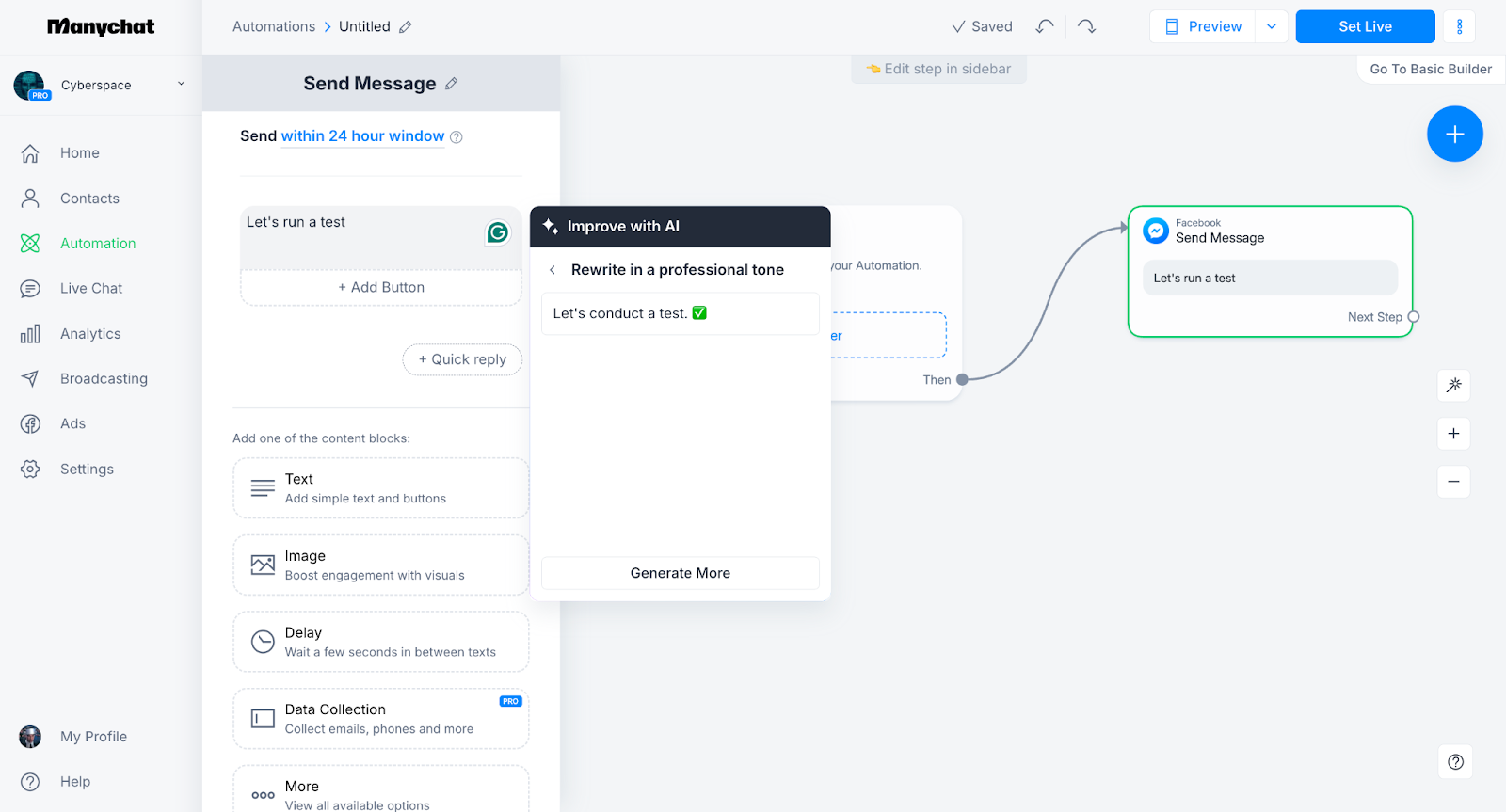1506x812 pixels.
Task: Click the undo arrow icon
Action: tap(1045, 26)
